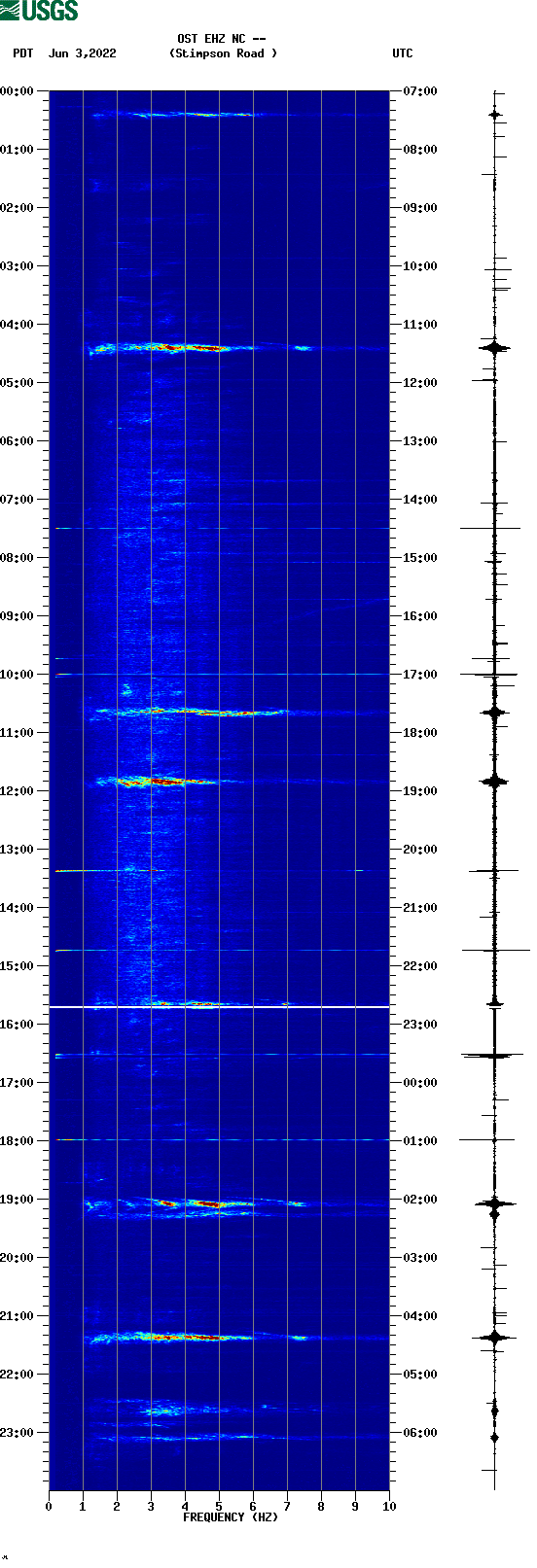Image resolution: width=537 pixels, height=1568 pixels.
Task: Click the 06:00 UTC time label
Action: tap(420, 1433)
